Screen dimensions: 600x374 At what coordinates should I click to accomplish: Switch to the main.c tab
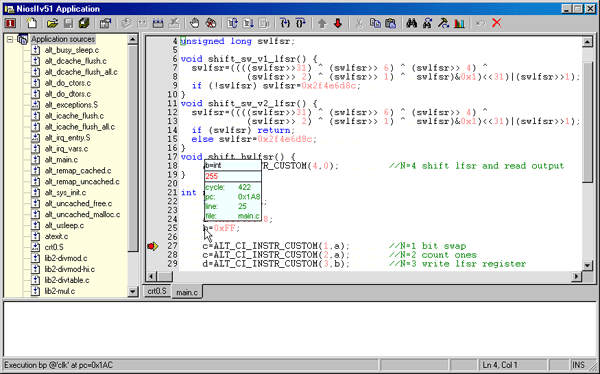point(187,292)
